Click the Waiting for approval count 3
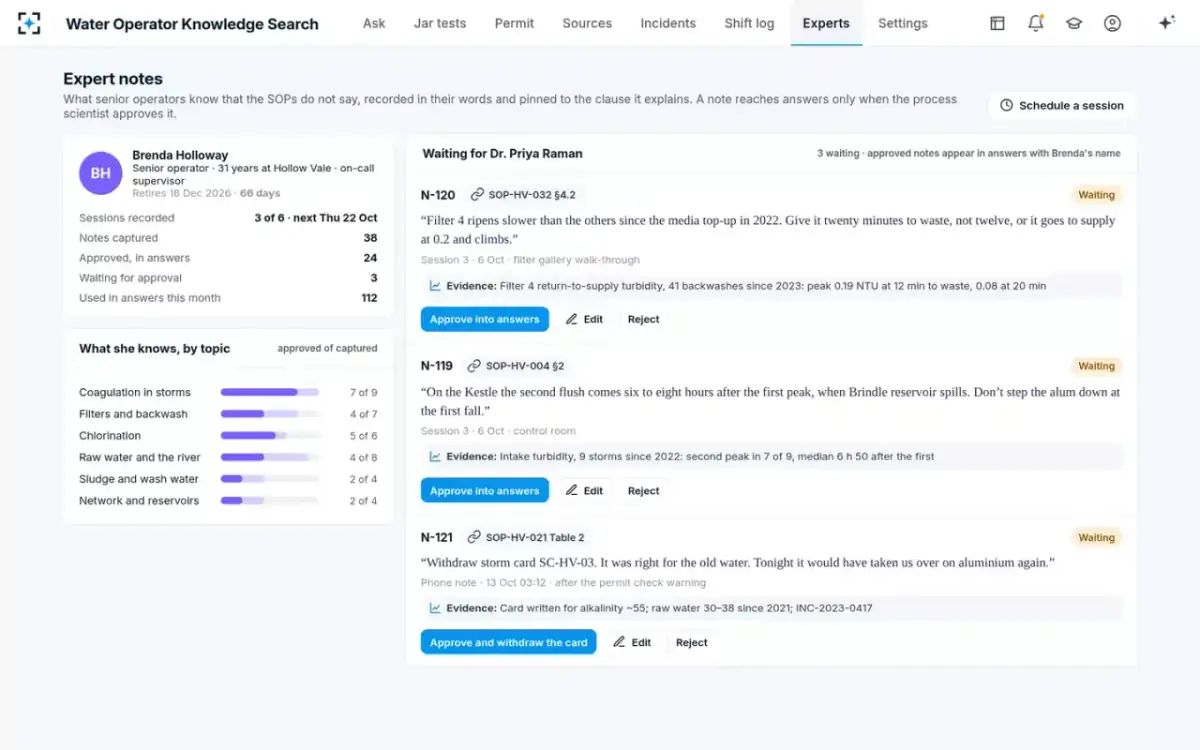Image resolution: width=1200 pixels, height=750 pixels. pyautogui.click(x=374, y=278)
